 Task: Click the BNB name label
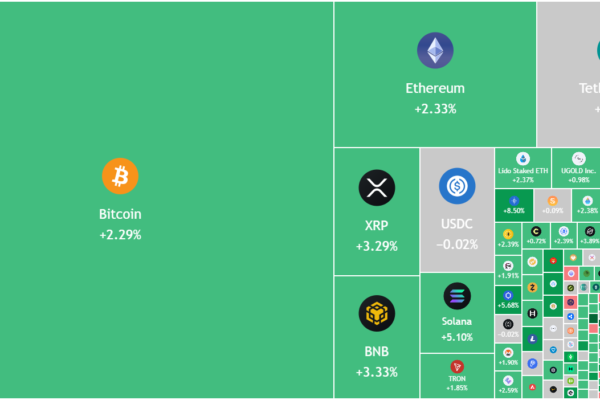377,352
